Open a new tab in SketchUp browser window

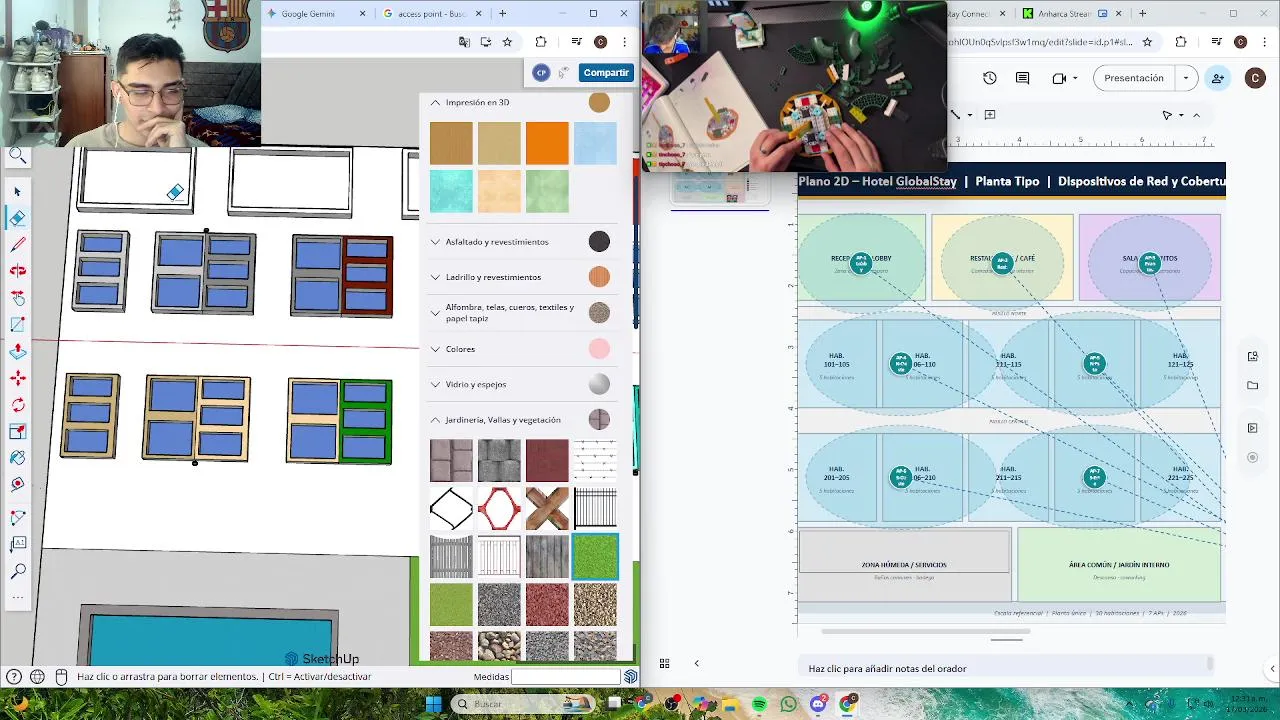pos(502,14)
